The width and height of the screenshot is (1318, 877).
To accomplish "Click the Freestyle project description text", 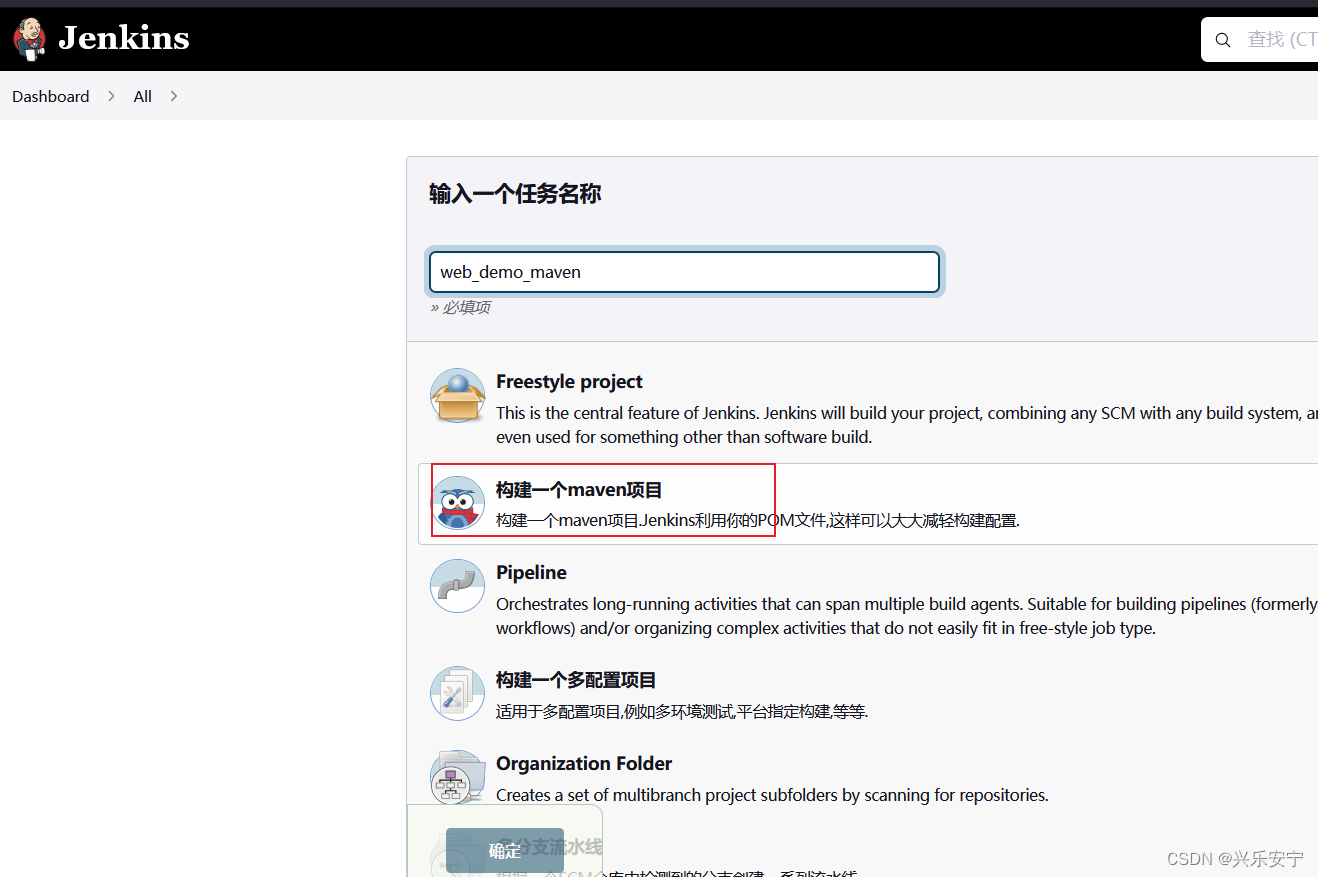I will point(906,425).
